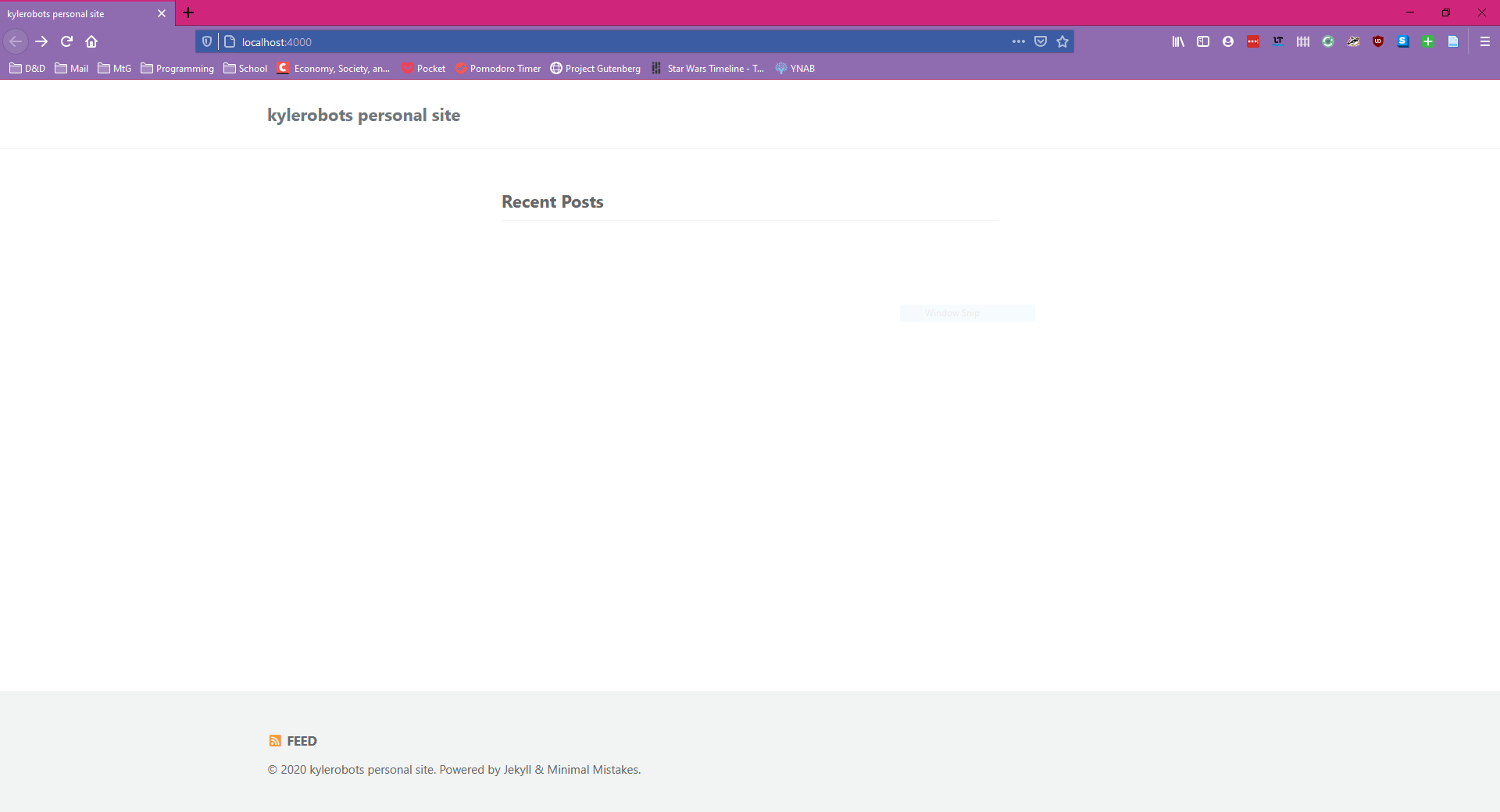Toggle the sidebar view icon
The height and width of the screenshot is (812, 1500).
click(1203, 41)
